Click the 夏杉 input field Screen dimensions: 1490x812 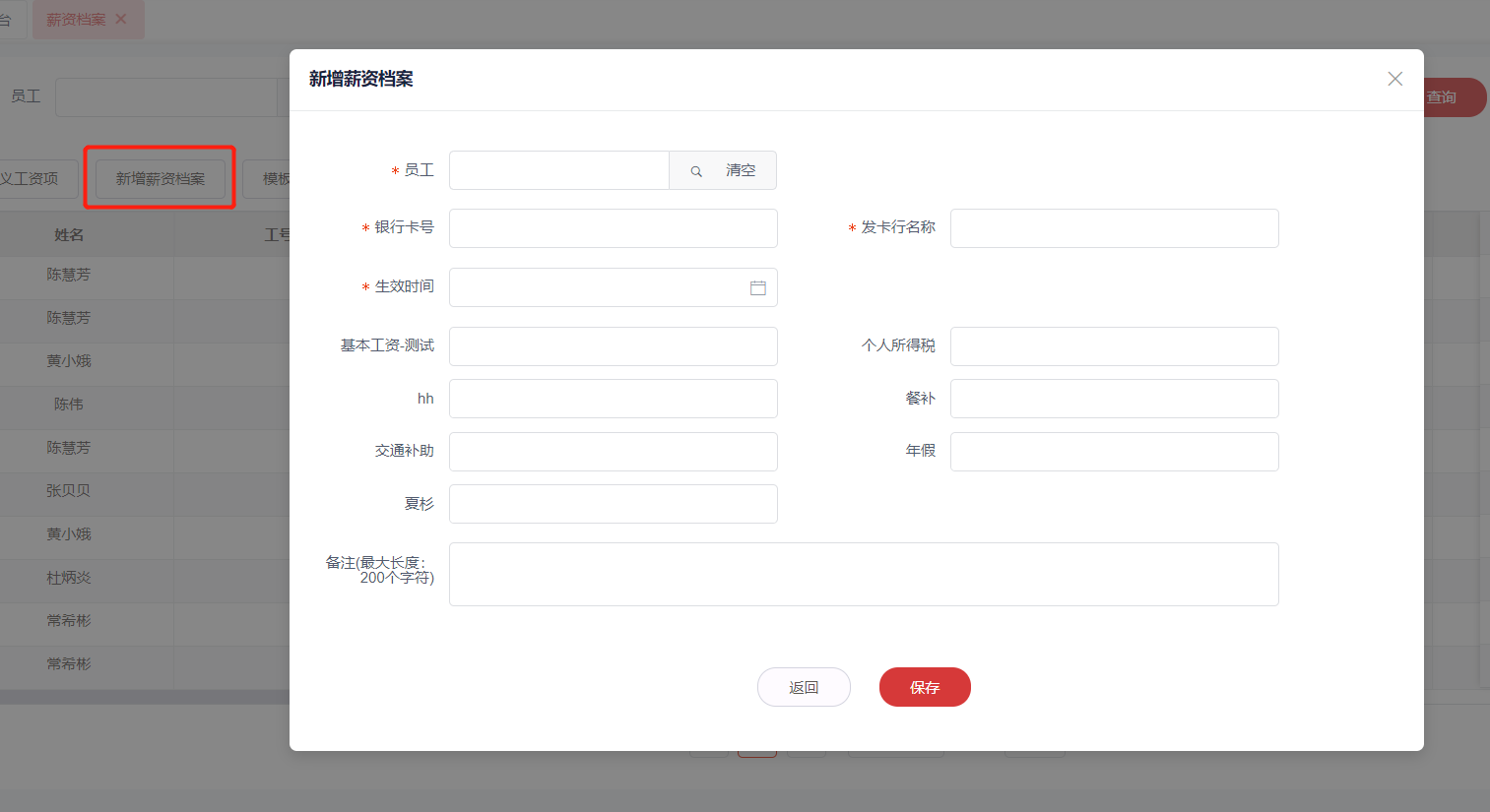tap(614, 504)
